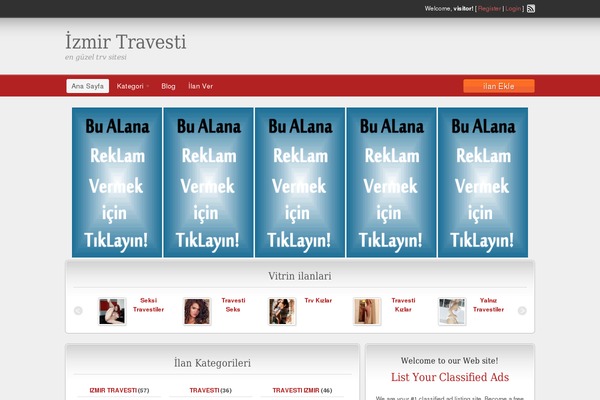The width and height of the screenshot is (600, 400).
Task: Go to previous Vitrin carousel items
Action: pyautogui.click(x=78, y=310)
